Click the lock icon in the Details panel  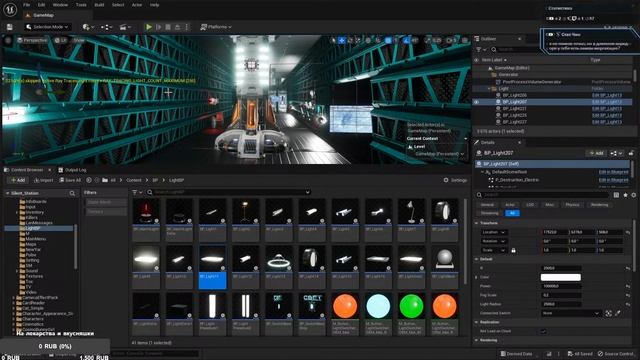[631, 153]
